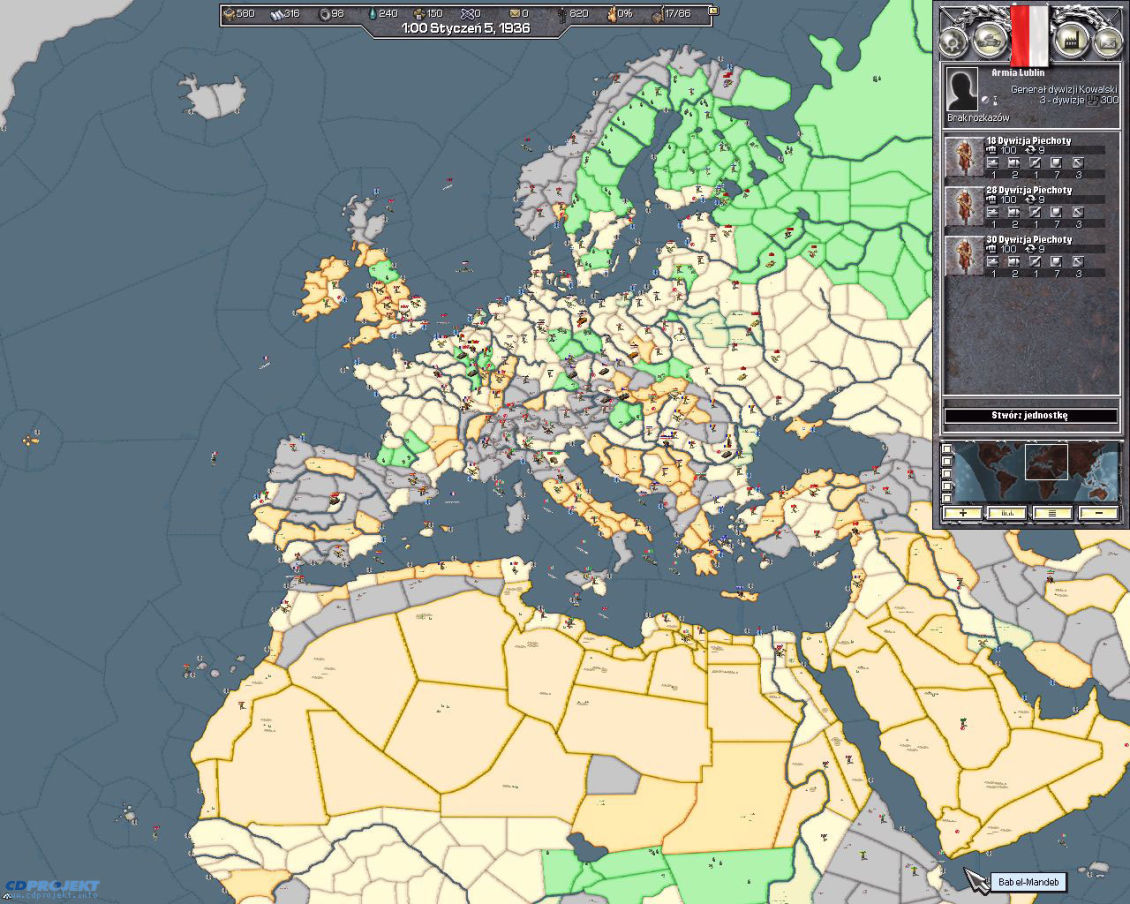
Task: Click strength icon of 18 Dywizja Piechoty
Action: [x=992, y=151]
